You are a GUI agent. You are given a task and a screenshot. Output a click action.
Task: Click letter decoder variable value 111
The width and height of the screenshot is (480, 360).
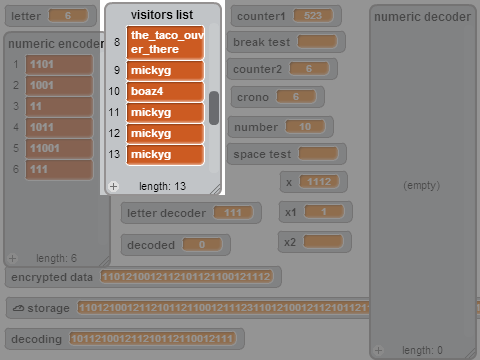(x=233, y=213)
